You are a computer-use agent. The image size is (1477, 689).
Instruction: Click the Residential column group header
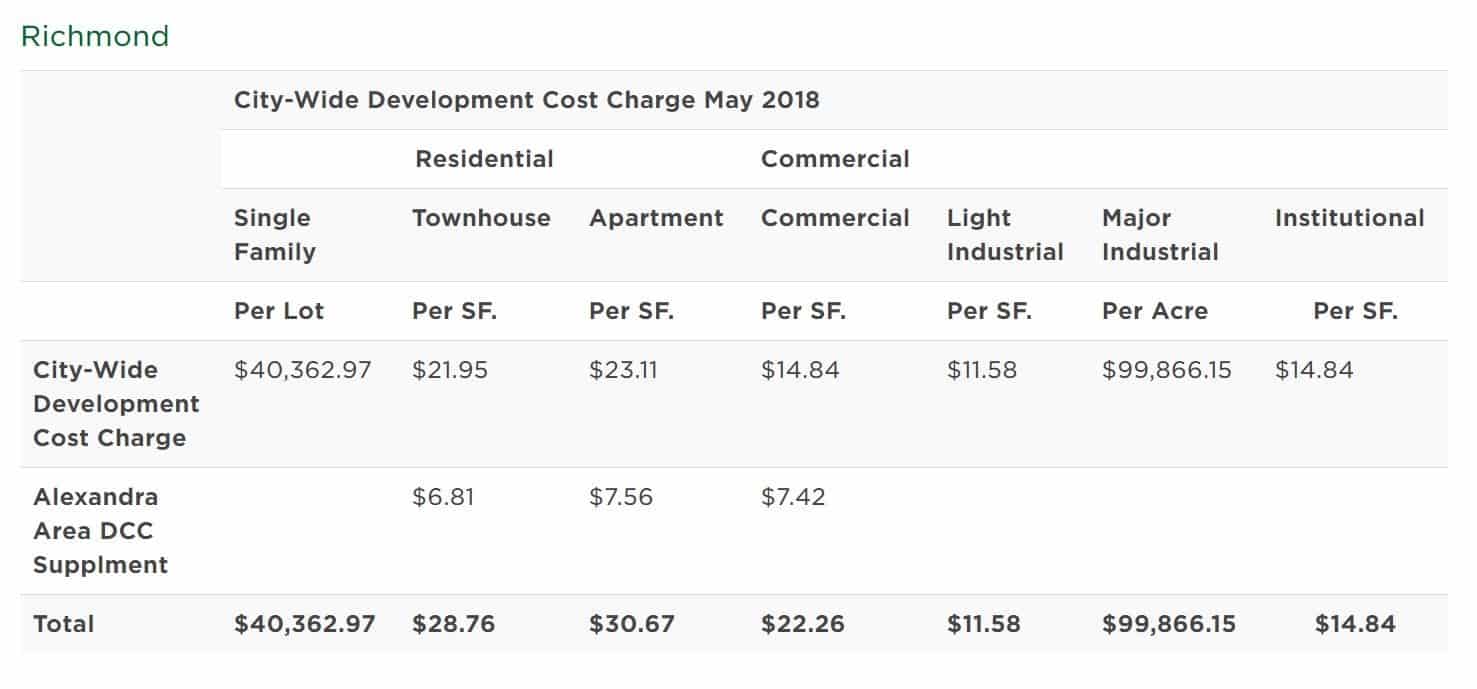pyautogui.click(x=484, y=159)
